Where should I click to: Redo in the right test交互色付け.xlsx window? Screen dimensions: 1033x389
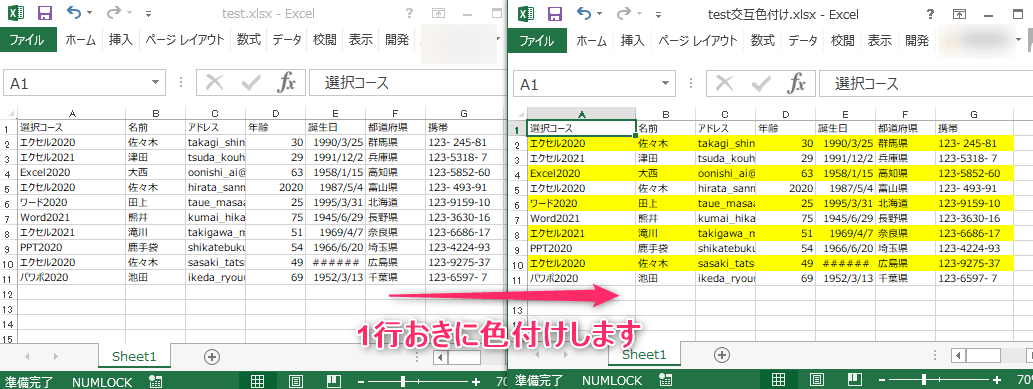pos(624,13)
